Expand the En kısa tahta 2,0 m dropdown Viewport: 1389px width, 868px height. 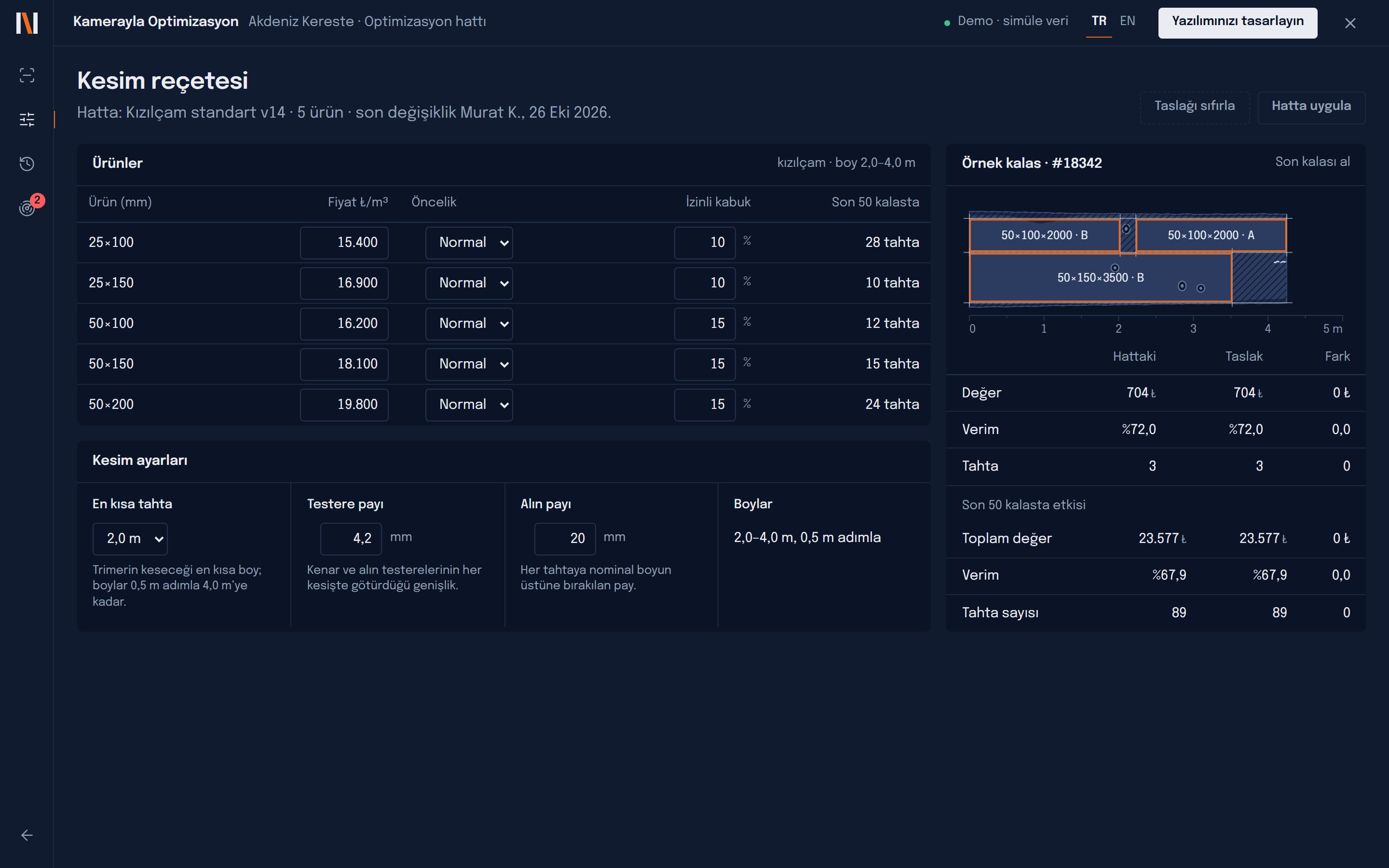130,539
